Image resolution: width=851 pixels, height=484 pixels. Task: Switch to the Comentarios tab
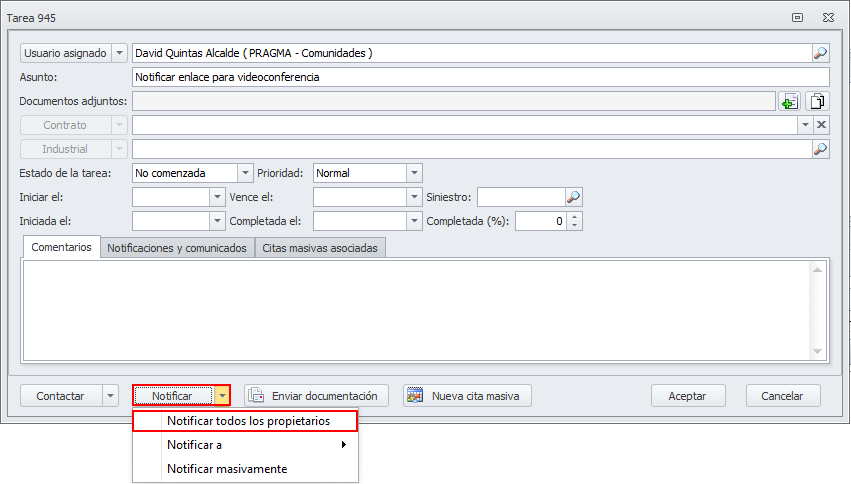61,247
